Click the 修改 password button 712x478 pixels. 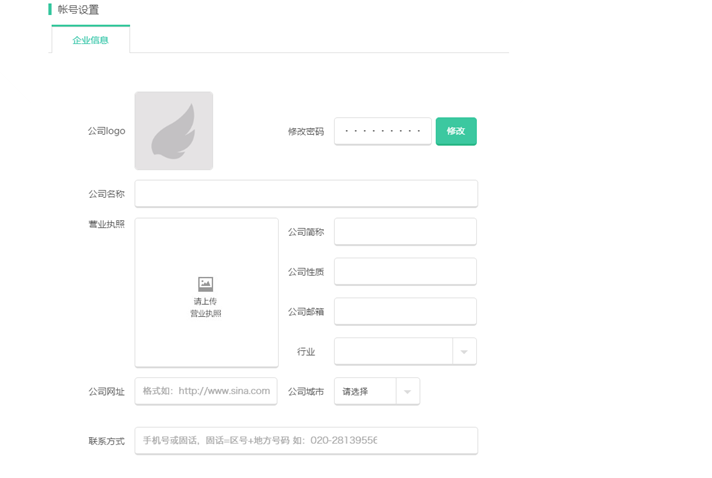456,131
